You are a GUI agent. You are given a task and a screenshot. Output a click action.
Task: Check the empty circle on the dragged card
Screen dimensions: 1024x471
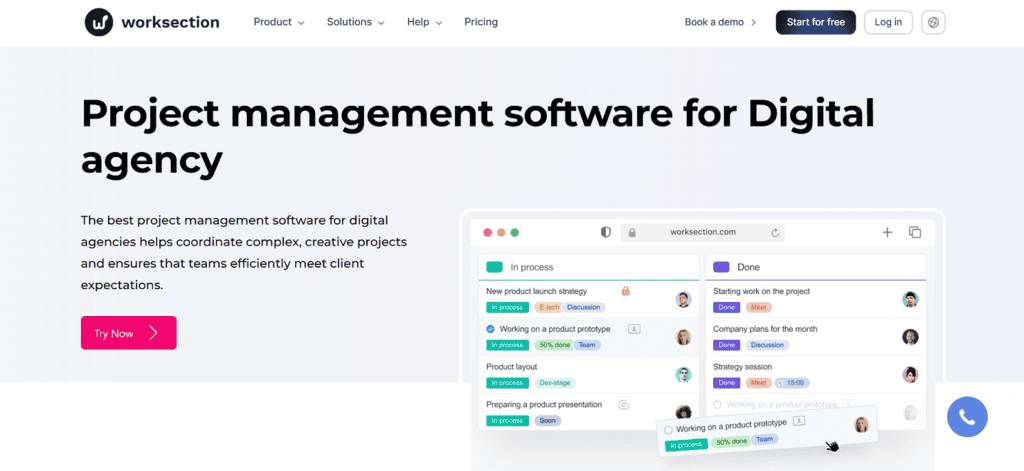tap(668, 430)
